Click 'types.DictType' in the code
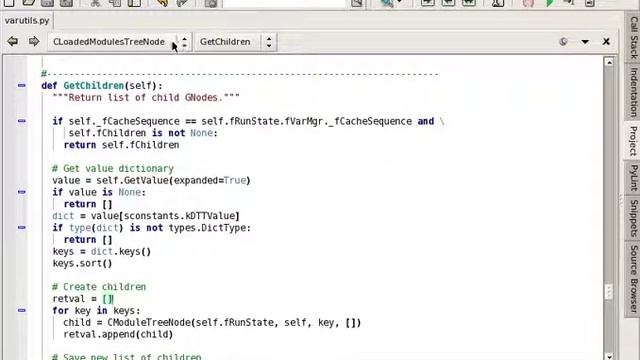 (208, 228)
